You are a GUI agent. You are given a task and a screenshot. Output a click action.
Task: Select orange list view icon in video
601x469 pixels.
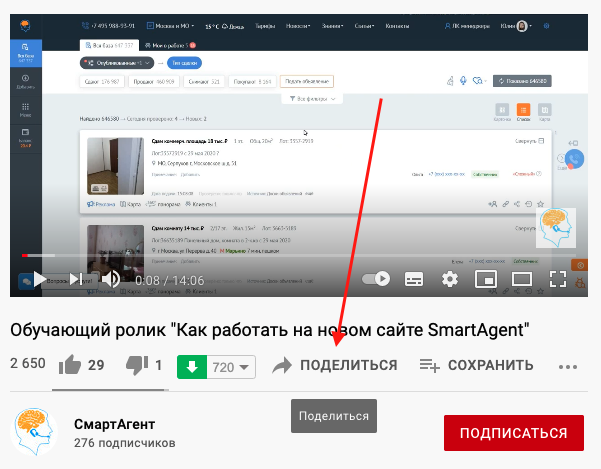pyautogui.click(x=523, y=110)
